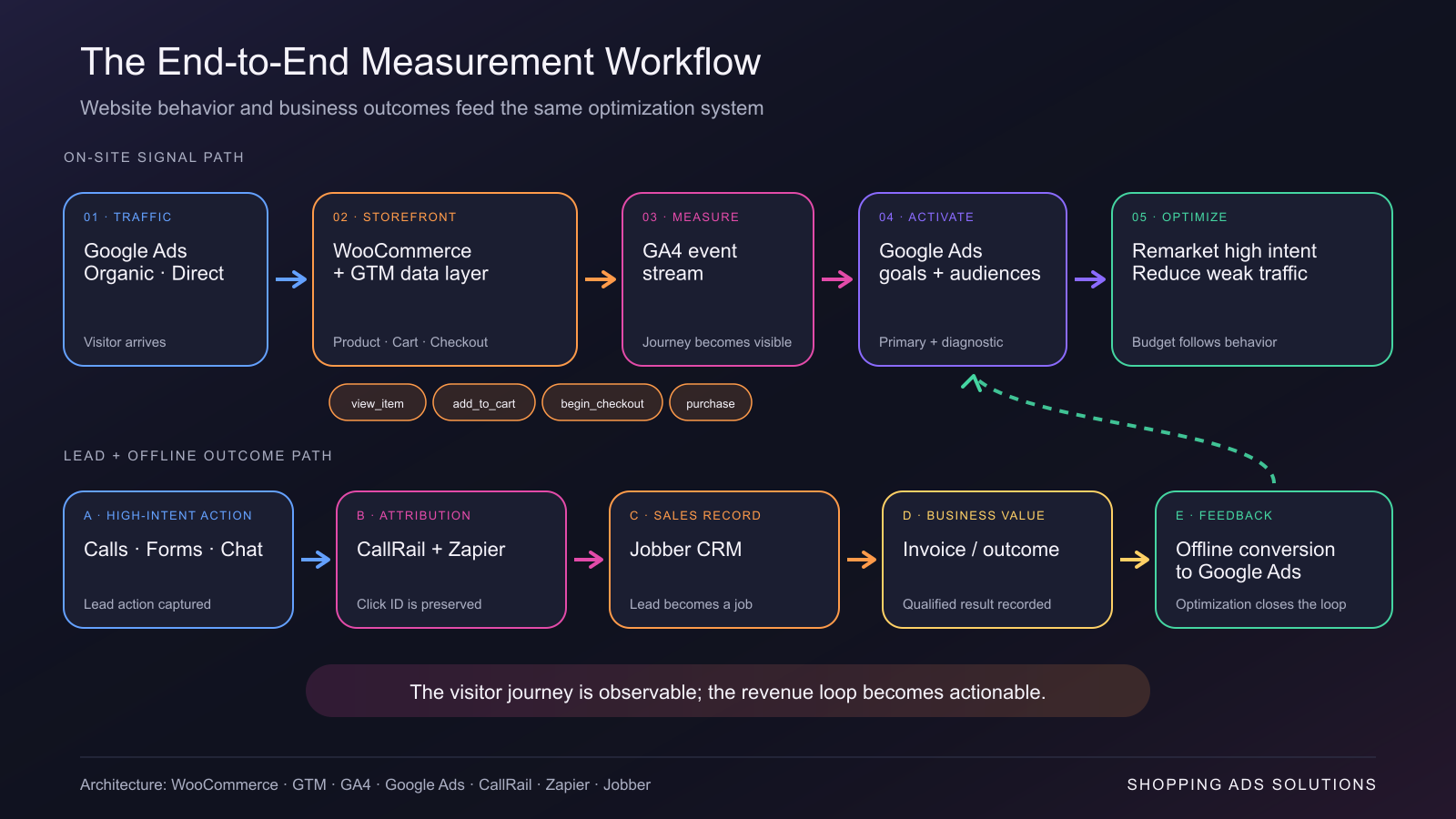Click the add_to_cart event pill
Image resolution: width=1456 pixels, height=819 pixels.
pyautogui.click(x=484, y=403)
